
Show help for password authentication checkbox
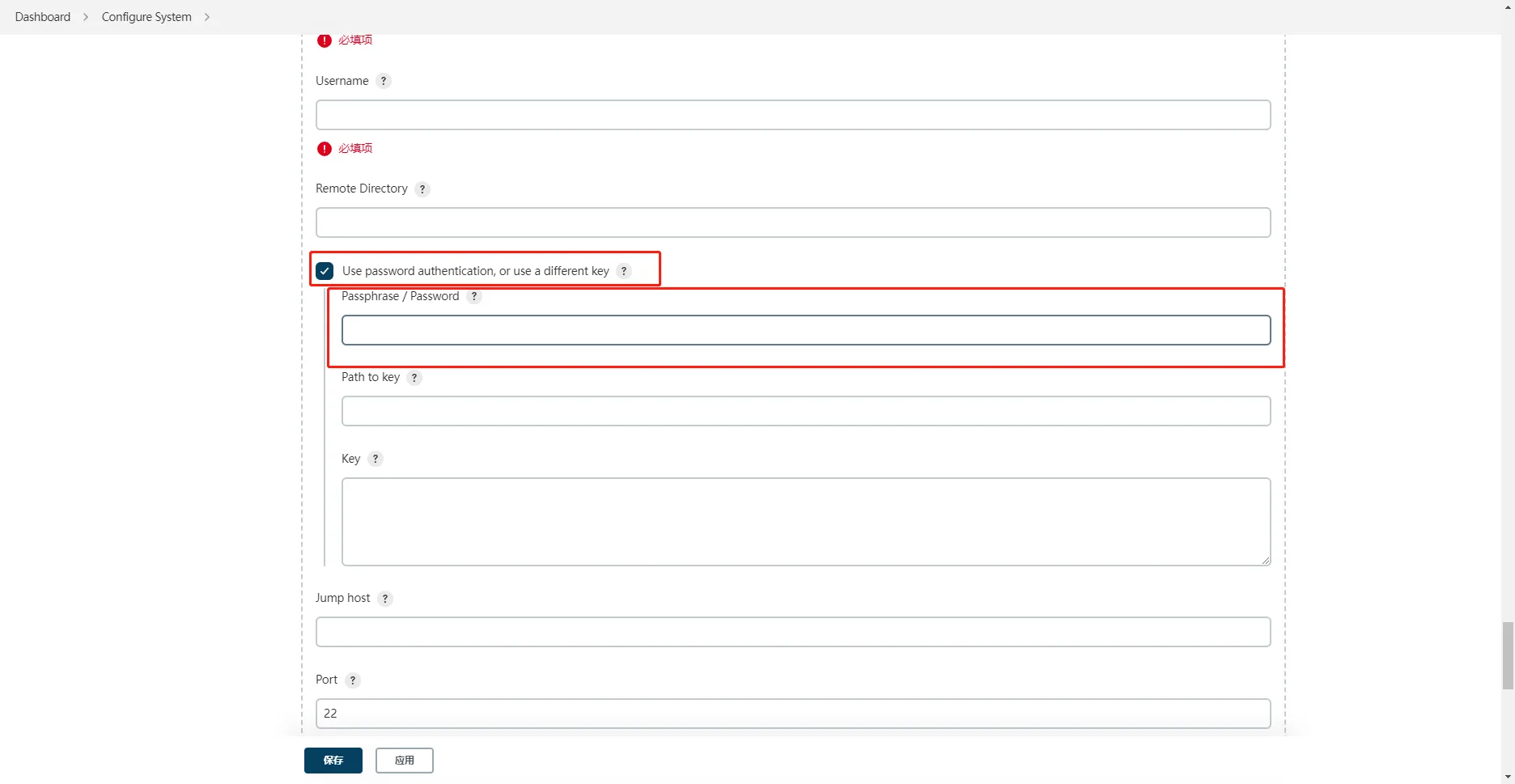point(623,271)
